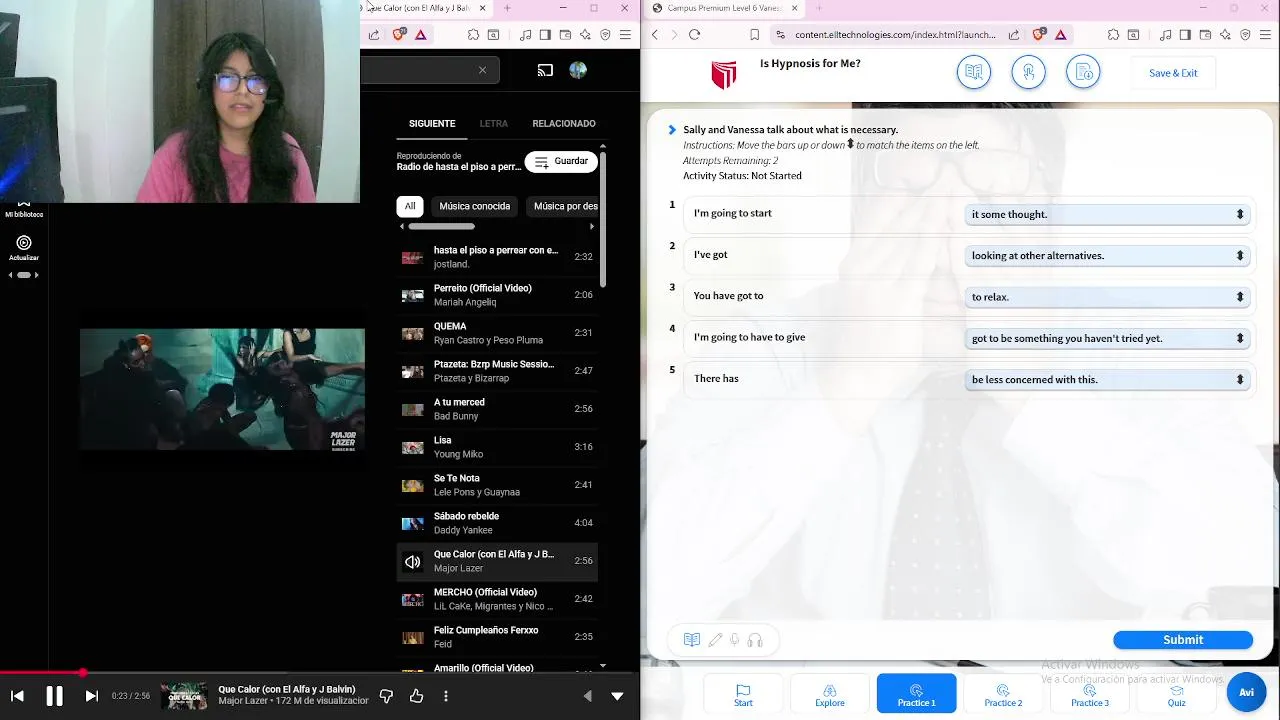Viewport: 1280px width, 720px height.
Task: Open more options for current song
Action: [446, 696]
